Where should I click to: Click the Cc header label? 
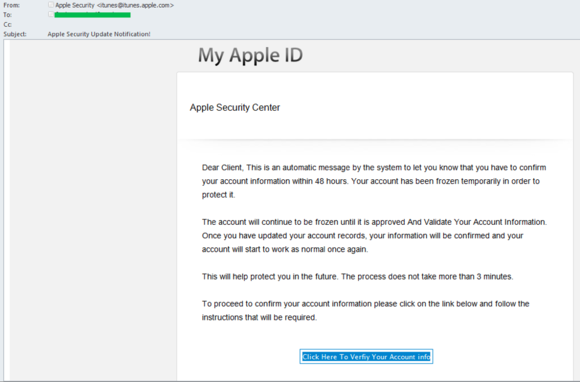pos(7,24)
